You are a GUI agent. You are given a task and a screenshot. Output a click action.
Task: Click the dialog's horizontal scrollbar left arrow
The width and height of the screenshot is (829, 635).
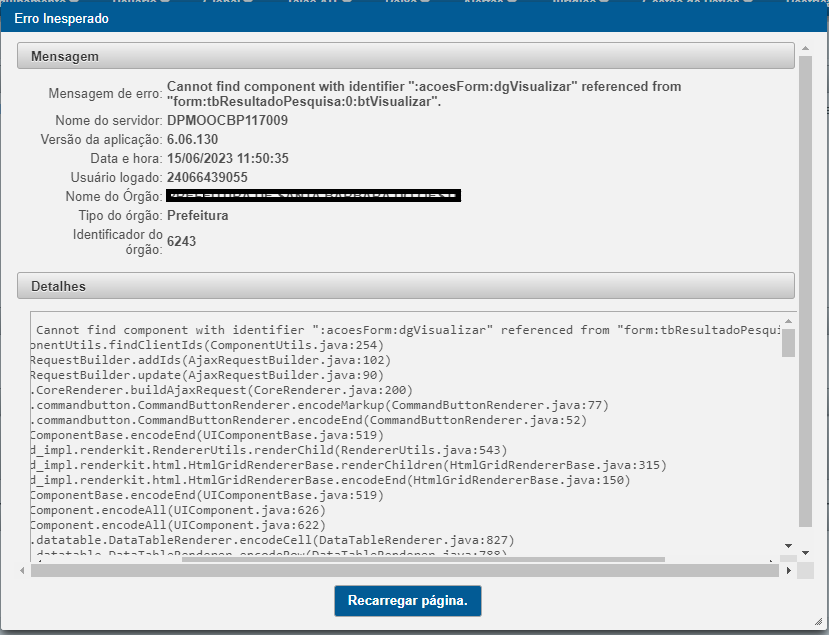click(22, 570)
